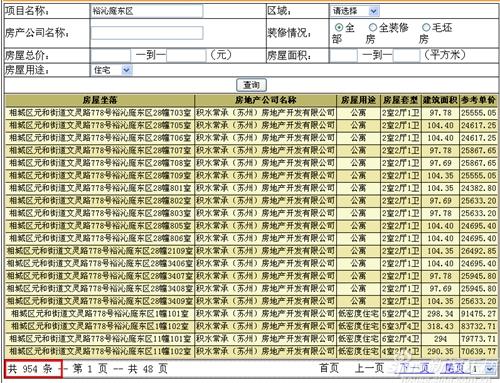
Task: Select the row for 28幢703室
Action: tap(251, 113)
